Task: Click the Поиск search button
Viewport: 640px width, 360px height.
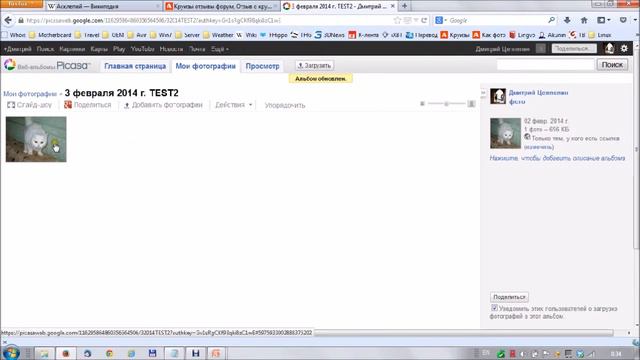Action: click(612, 64)
